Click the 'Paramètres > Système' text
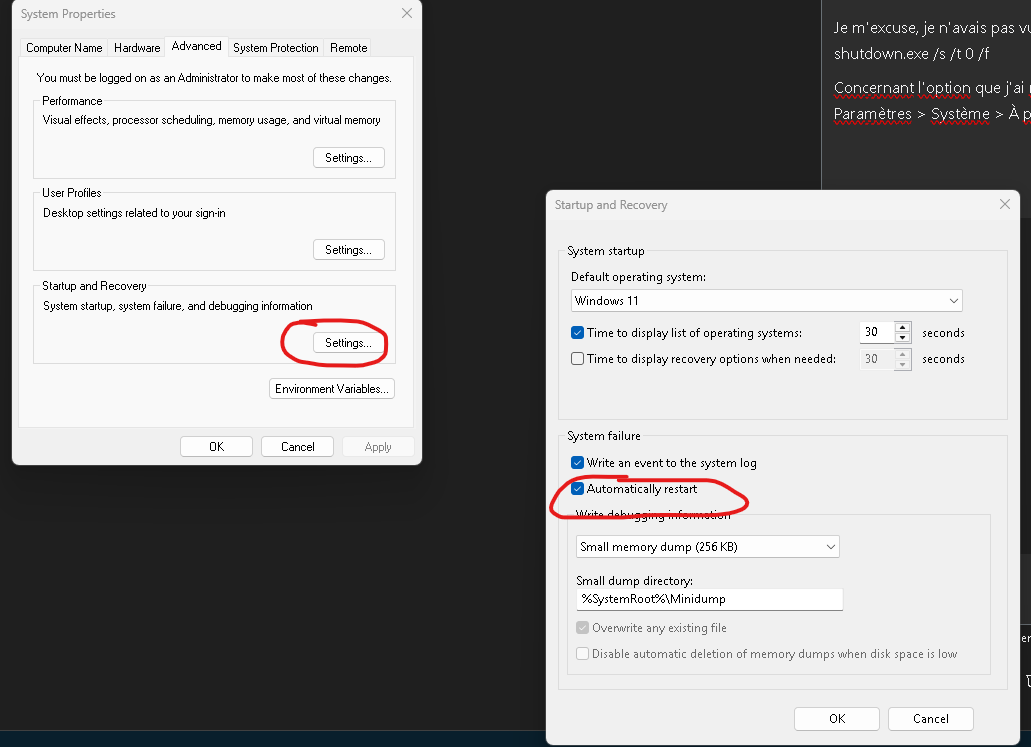Image resolution: width=1031 pixels, height=747 pixels. tap(911, 114)
